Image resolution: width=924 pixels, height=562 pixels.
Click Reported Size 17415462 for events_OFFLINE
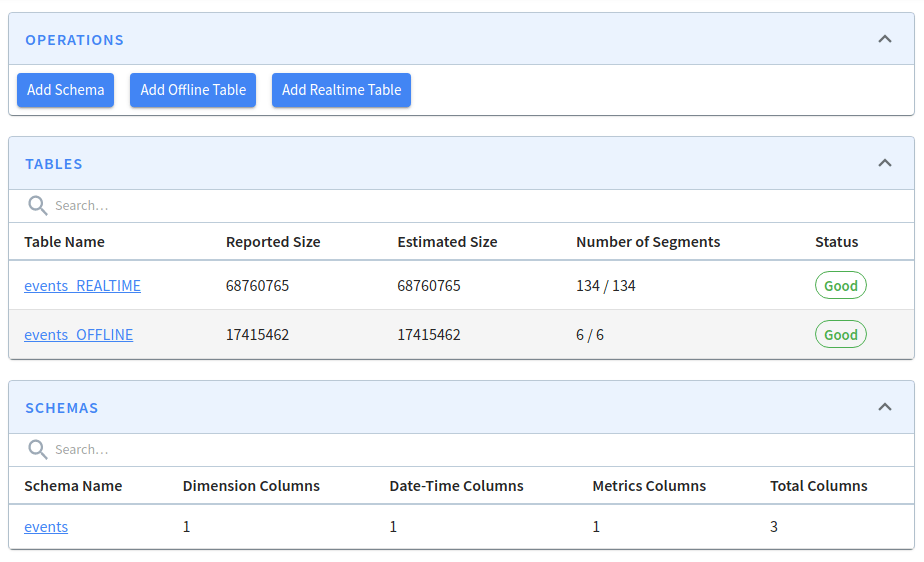tap(258, 335)
